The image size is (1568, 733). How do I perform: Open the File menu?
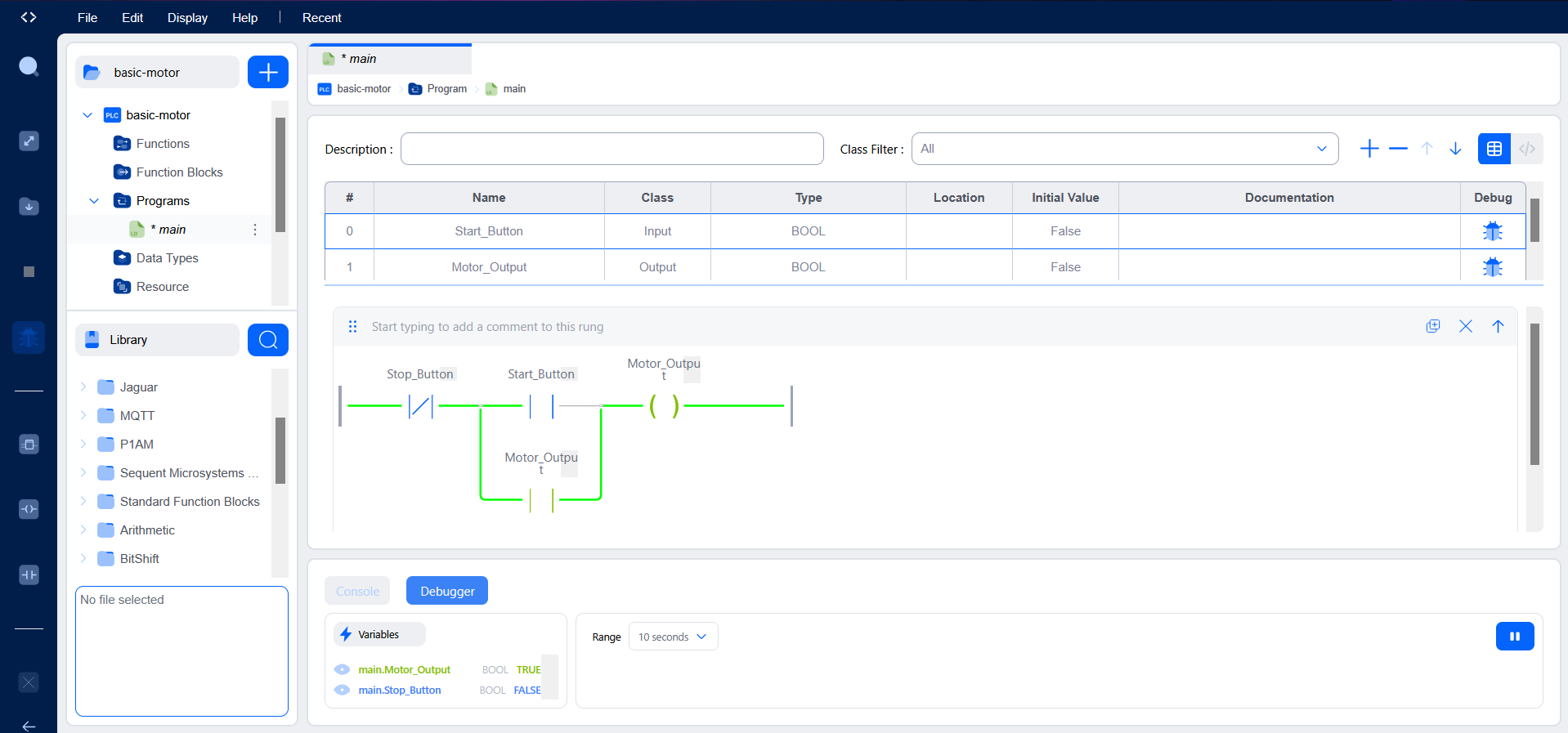(x=87, y=17)
